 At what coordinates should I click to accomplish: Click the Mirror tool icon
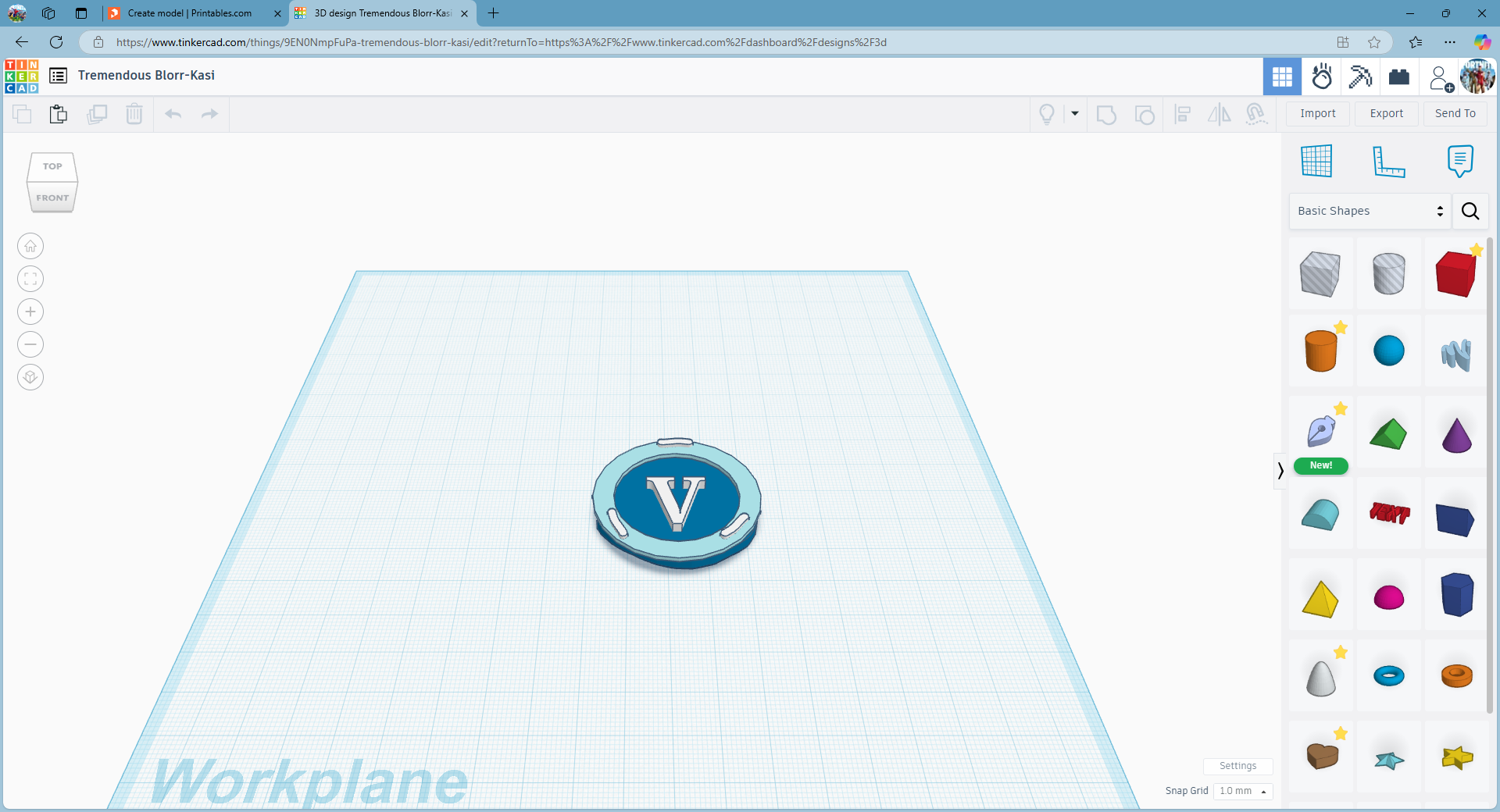[1219, 115]
